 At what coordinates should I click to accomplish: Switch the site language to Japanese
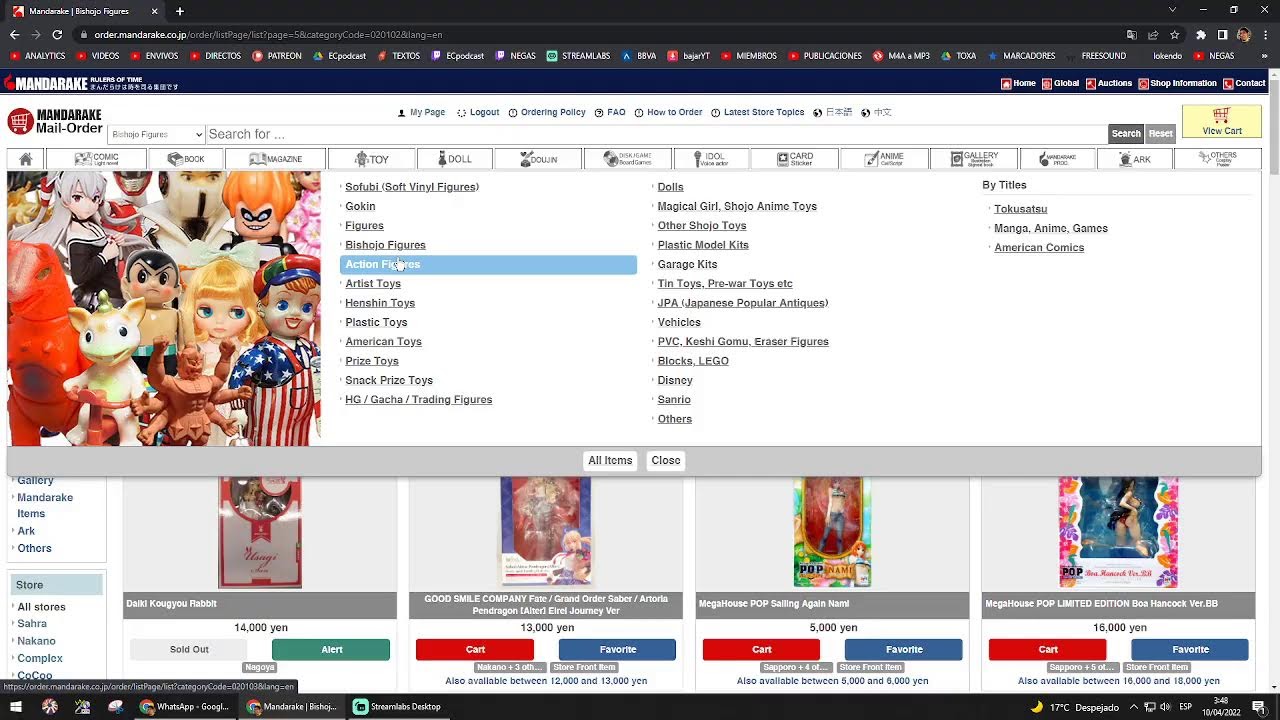[x=832, y=113]
